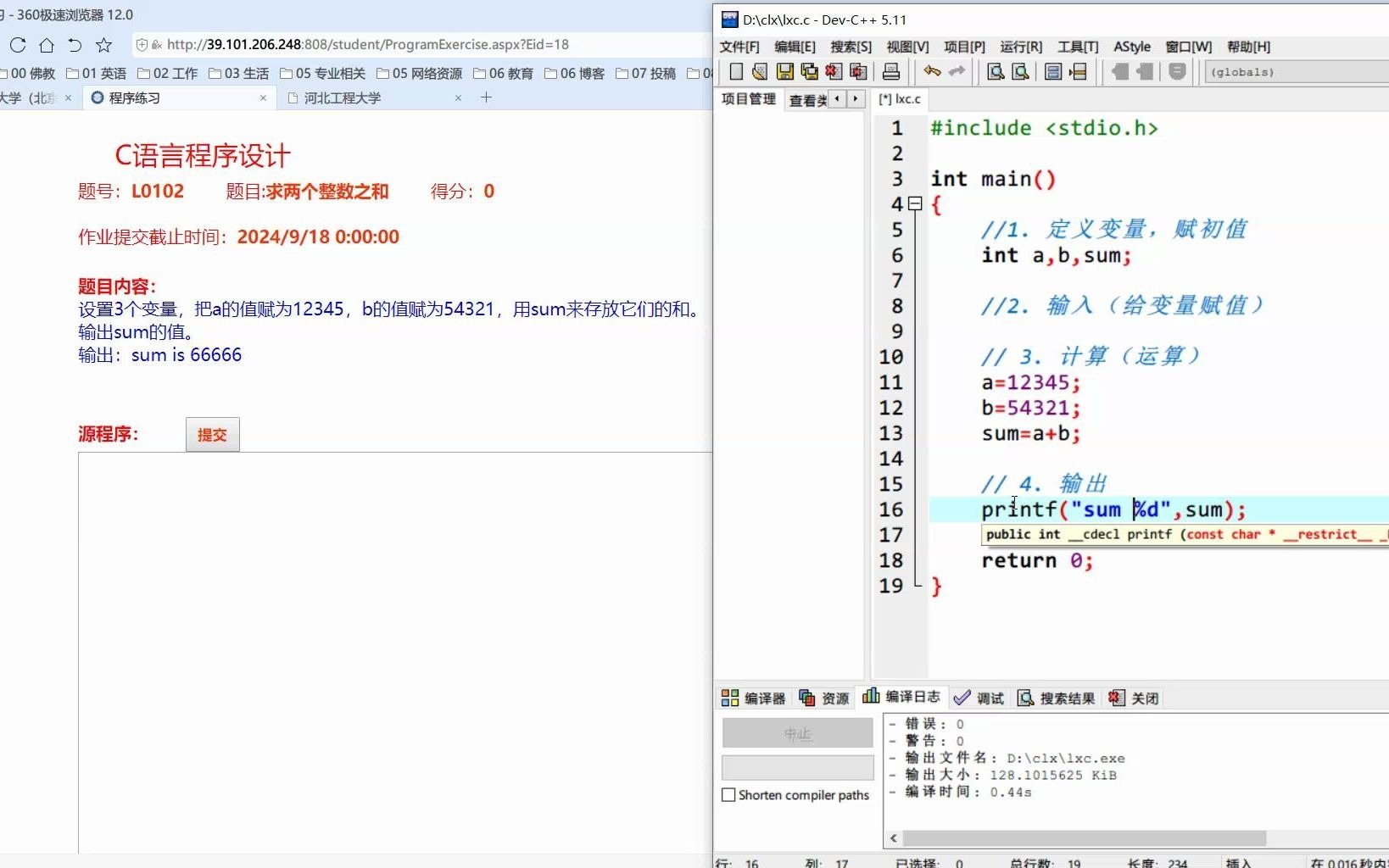The image size is (1389, 868).
Task: Reload the page in the 360 browser
Action: 18,45
